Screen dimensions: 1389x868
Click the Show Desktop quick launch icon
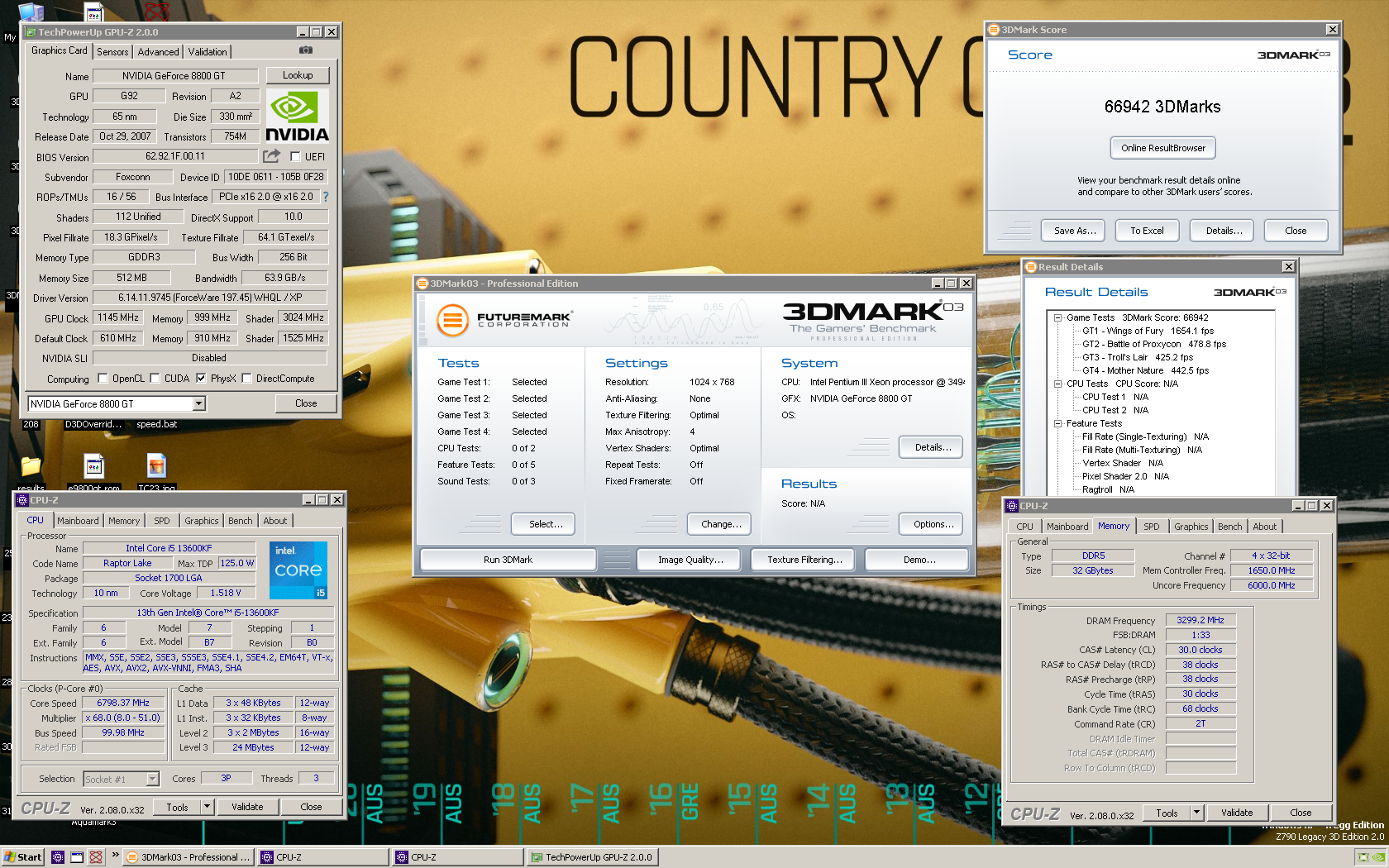(77, 857)
